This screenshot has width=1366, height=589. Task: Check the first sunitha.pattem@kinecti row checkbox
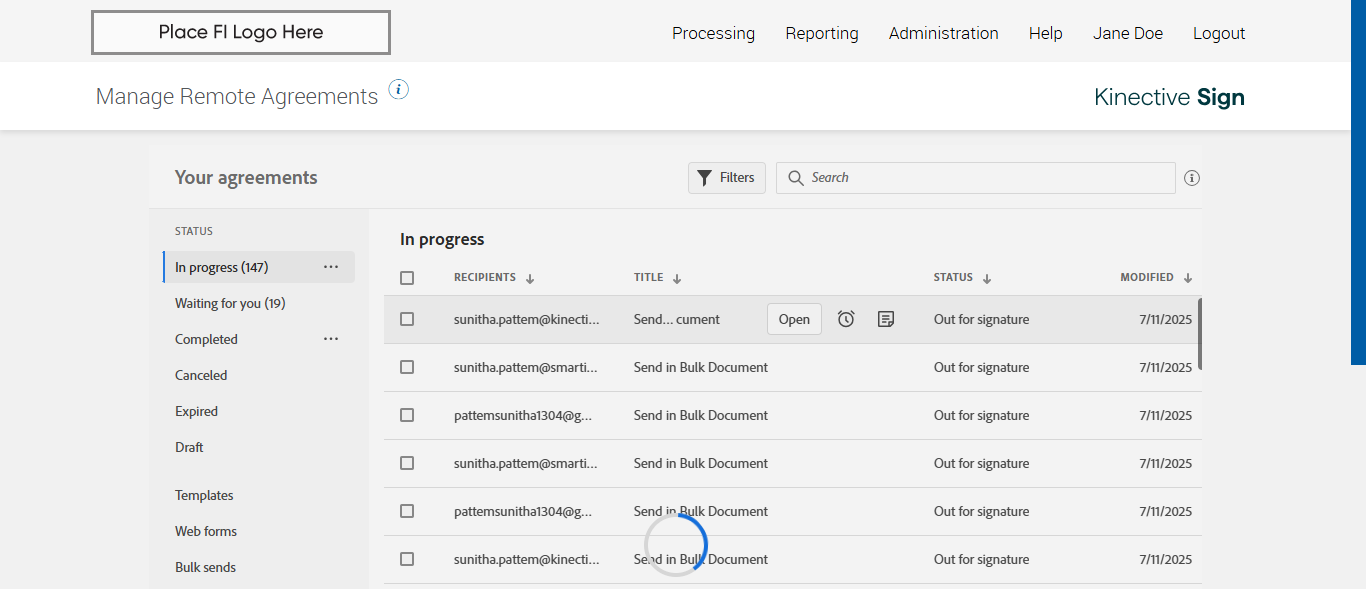click(407, 319)
